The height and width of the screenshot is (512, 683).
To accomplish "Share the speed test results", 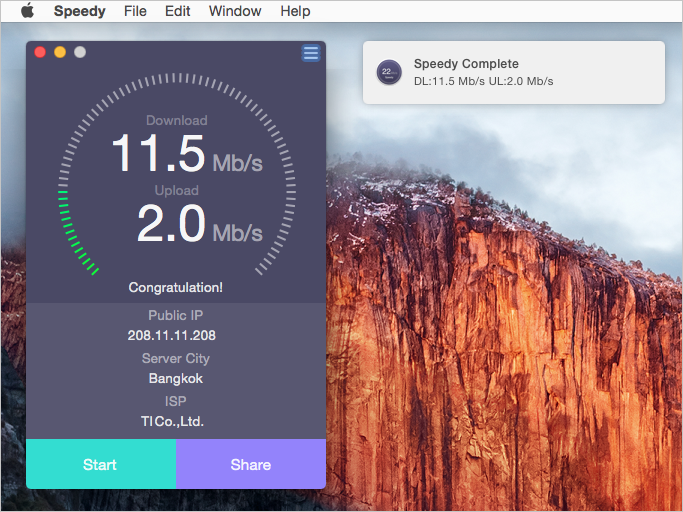I will pos(251,464).
